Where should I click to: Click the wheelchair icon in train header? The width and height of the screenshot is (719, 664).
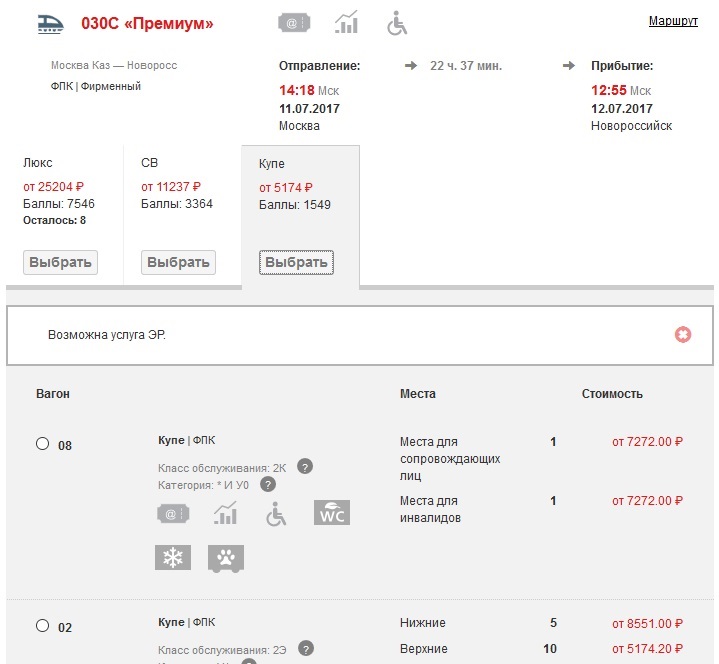(397, 23)
